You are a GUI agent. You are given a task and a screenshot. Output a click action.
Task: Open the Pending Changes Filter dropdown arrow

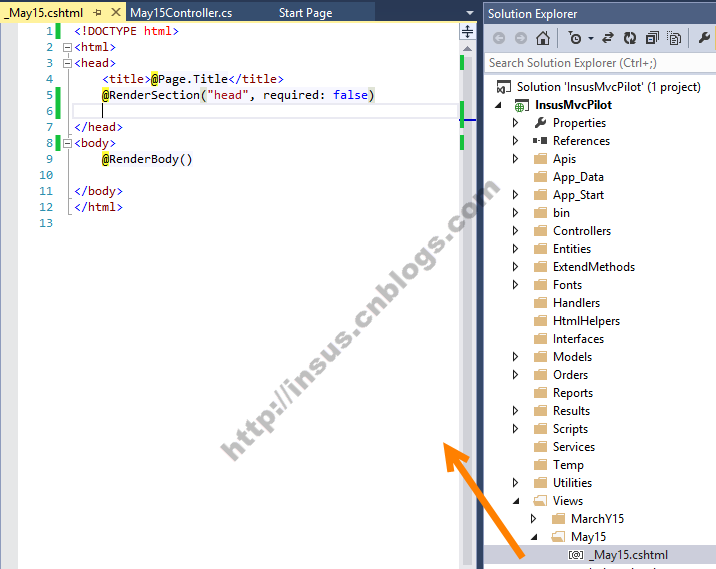click(x=591, y=38)
